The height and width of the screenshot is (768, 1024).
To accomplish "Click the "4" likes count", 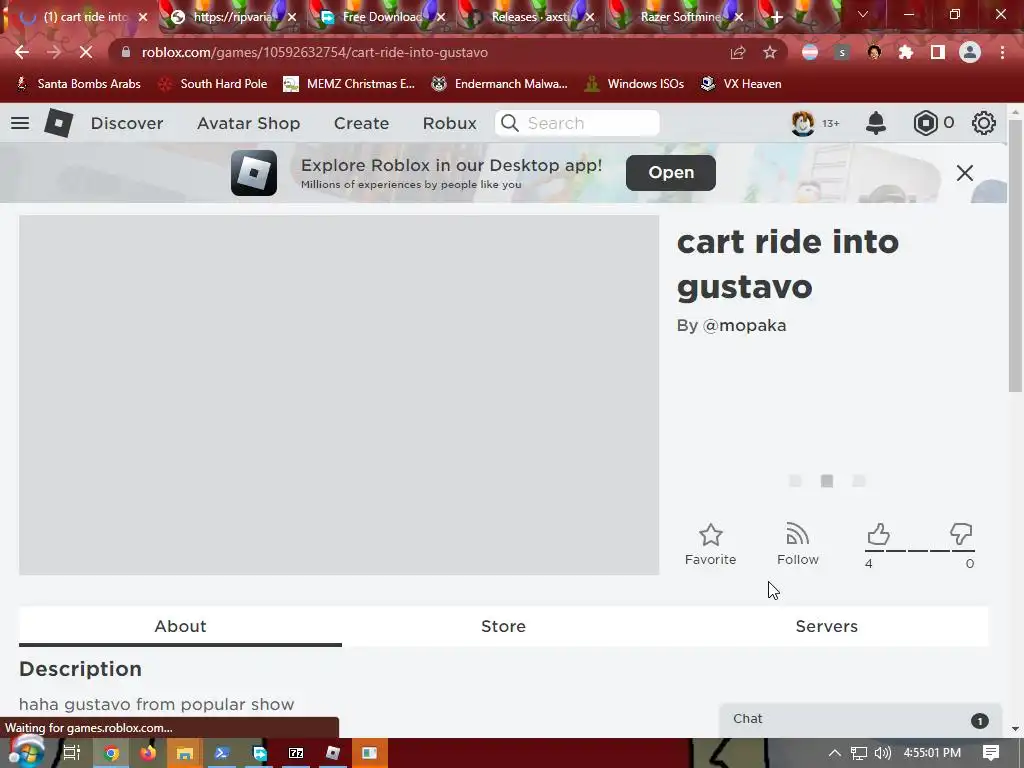I will (869, 564).
